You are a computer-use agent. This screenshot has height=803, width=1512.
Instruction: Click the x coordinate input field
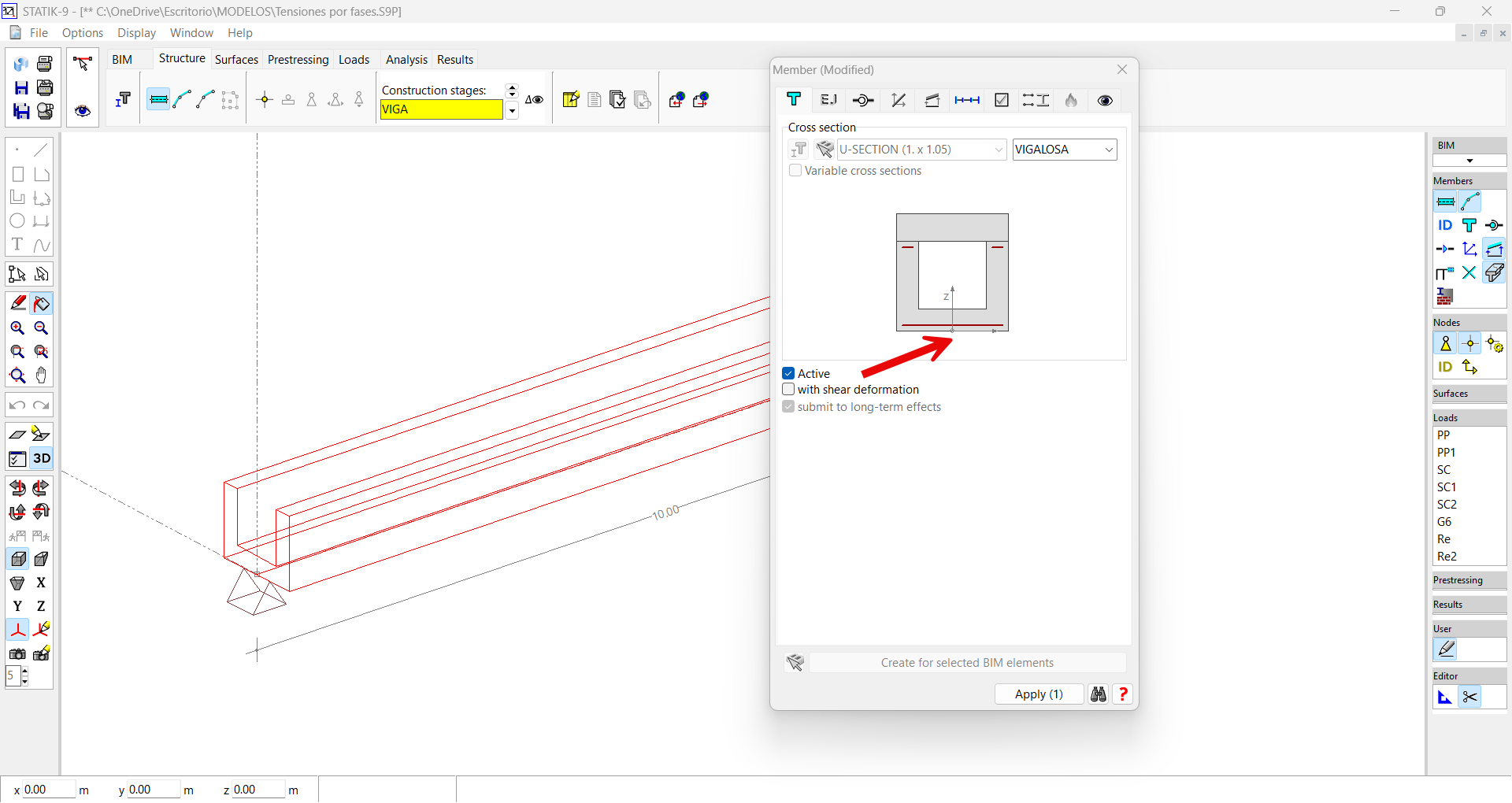47,790
